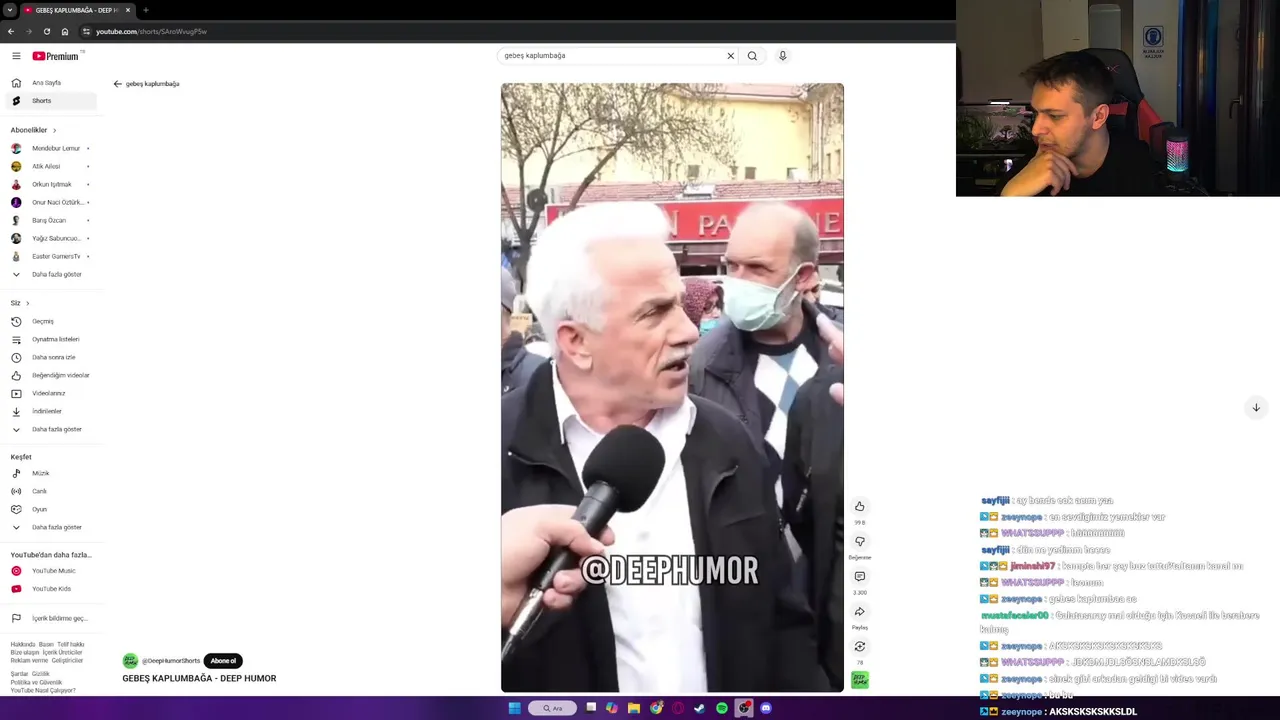Open Easter GamersTv channel subscription
The image size is (1280, 720).
50,256
